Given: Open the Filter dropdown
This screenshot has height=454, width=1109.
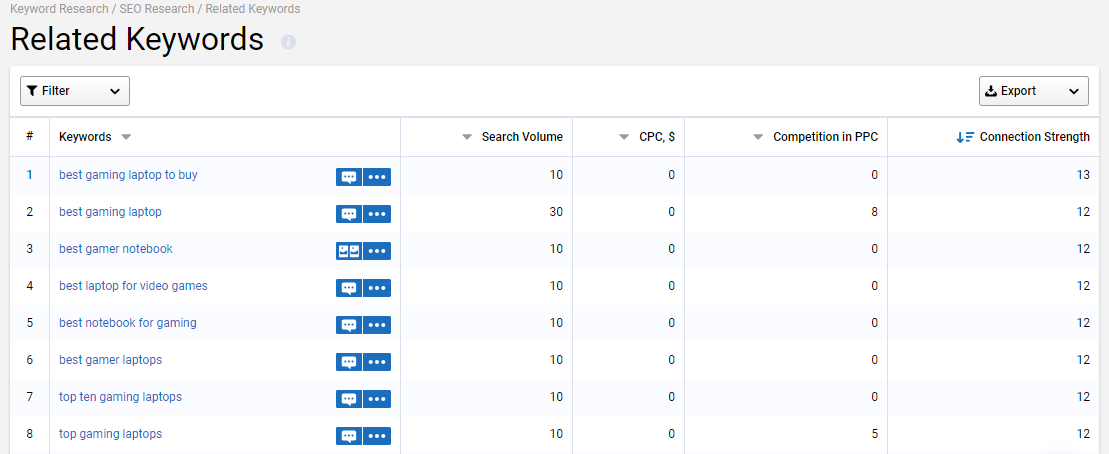Looking at the screenshot, I should click(x=75, y=91).
